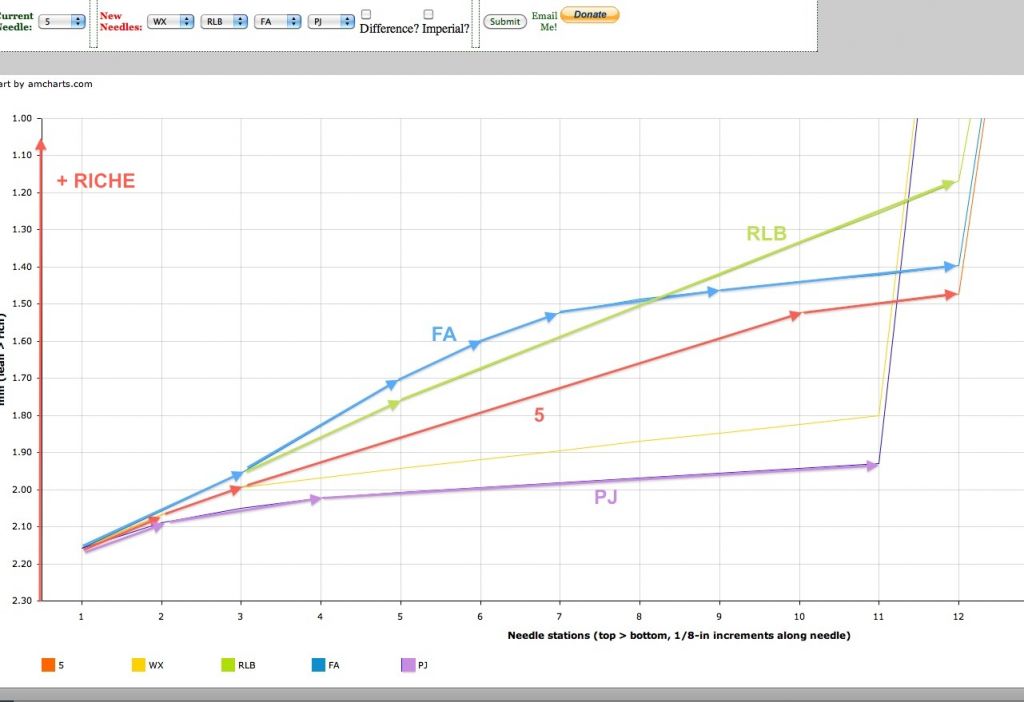
Task: Toggle the yellow WX legend swatch
Action: point(138,665)
